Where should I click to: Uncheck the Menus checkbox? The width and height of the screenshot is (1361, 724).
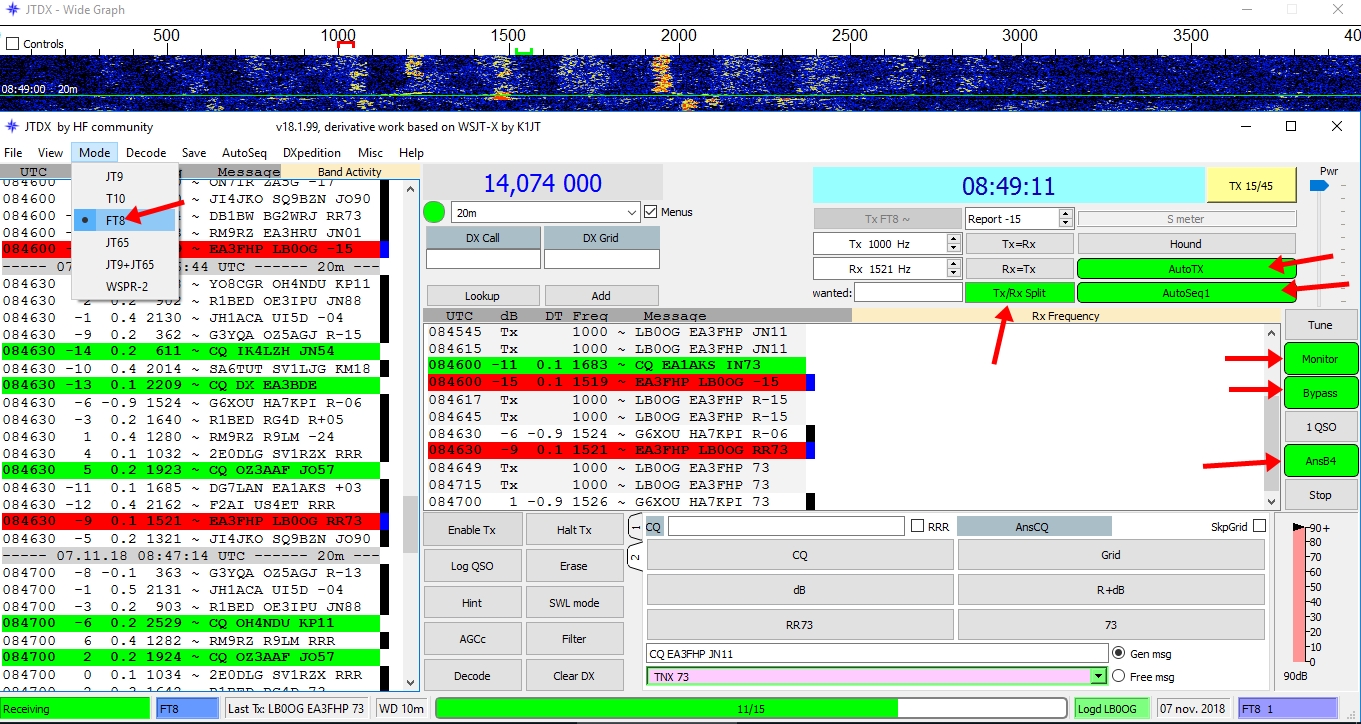pos(651,212)
